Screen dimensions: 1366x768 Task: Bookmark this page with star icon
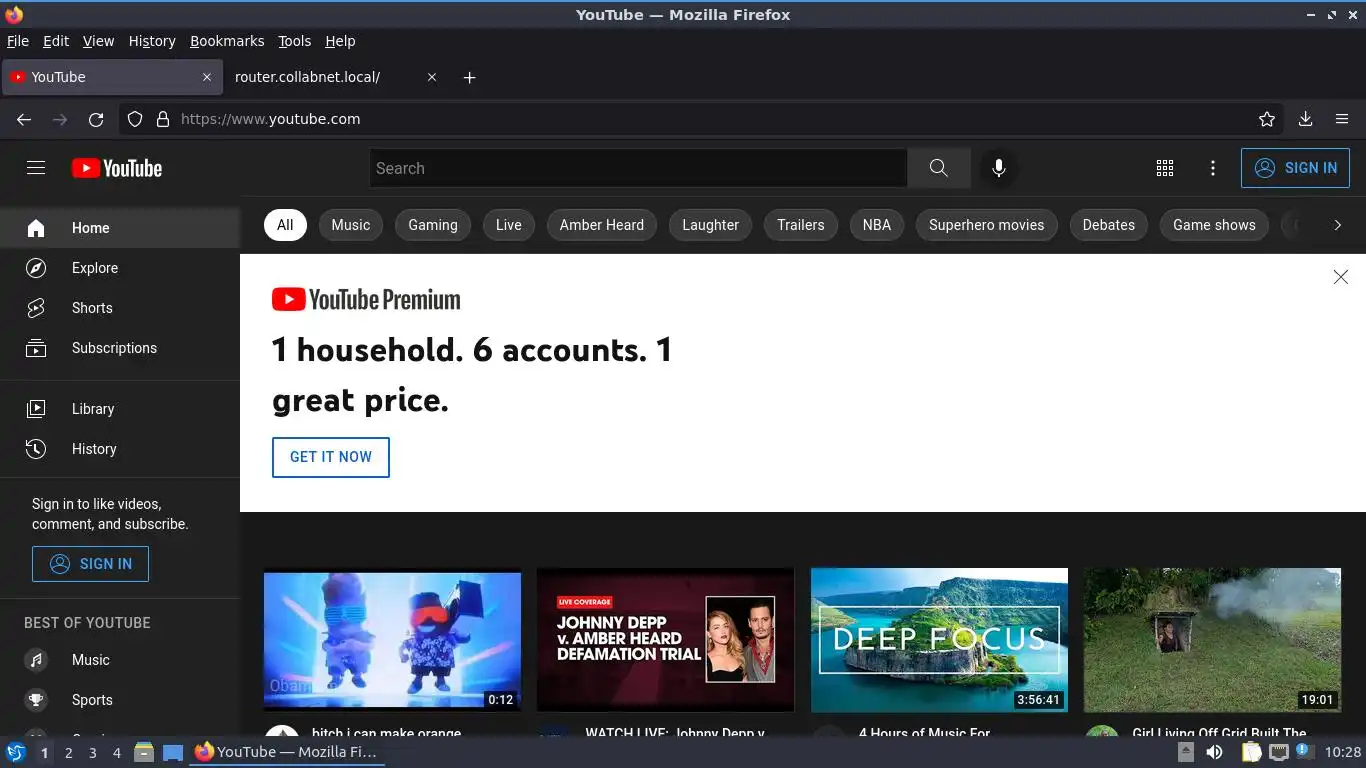(1267, 119)
